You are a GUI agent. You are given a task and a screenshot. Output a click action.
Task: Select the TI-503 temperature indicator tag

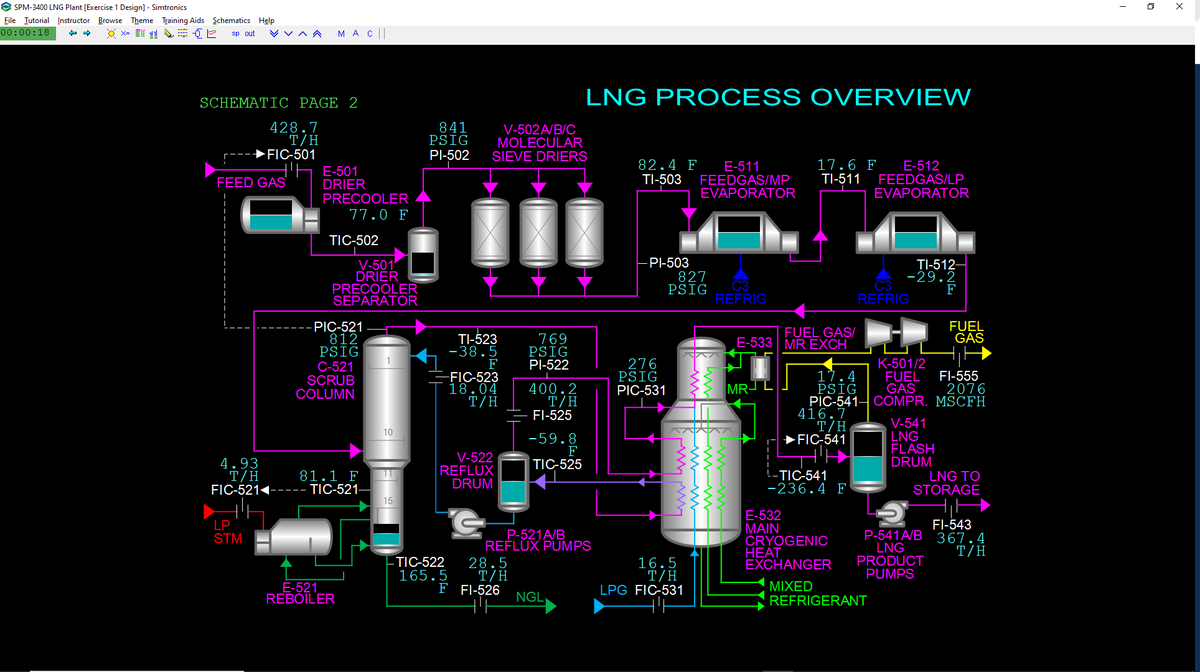[x=661, y=179]
